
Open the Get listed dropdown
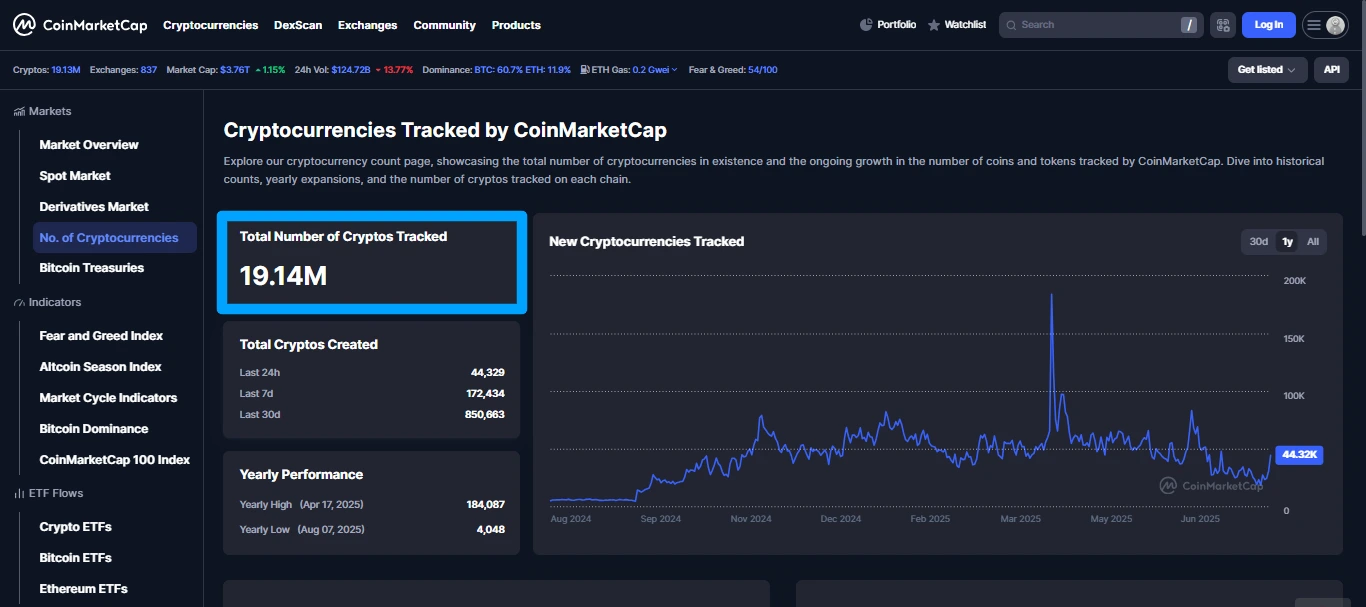(x=1266, y=70)
